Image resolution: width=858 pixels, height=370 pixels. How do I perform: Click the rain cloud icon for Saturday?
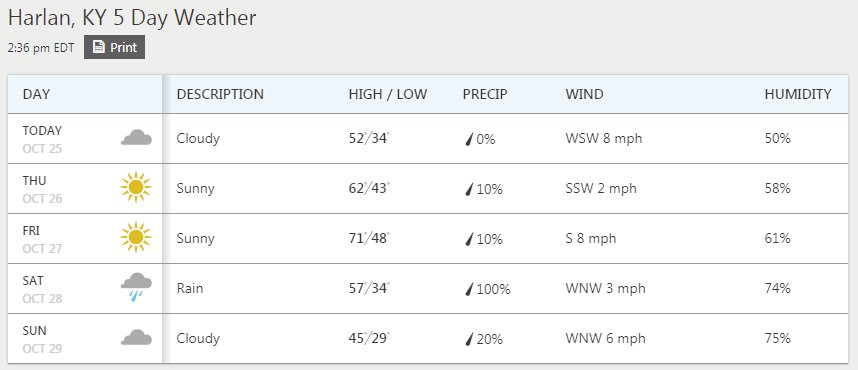click(x=136, y=287)
